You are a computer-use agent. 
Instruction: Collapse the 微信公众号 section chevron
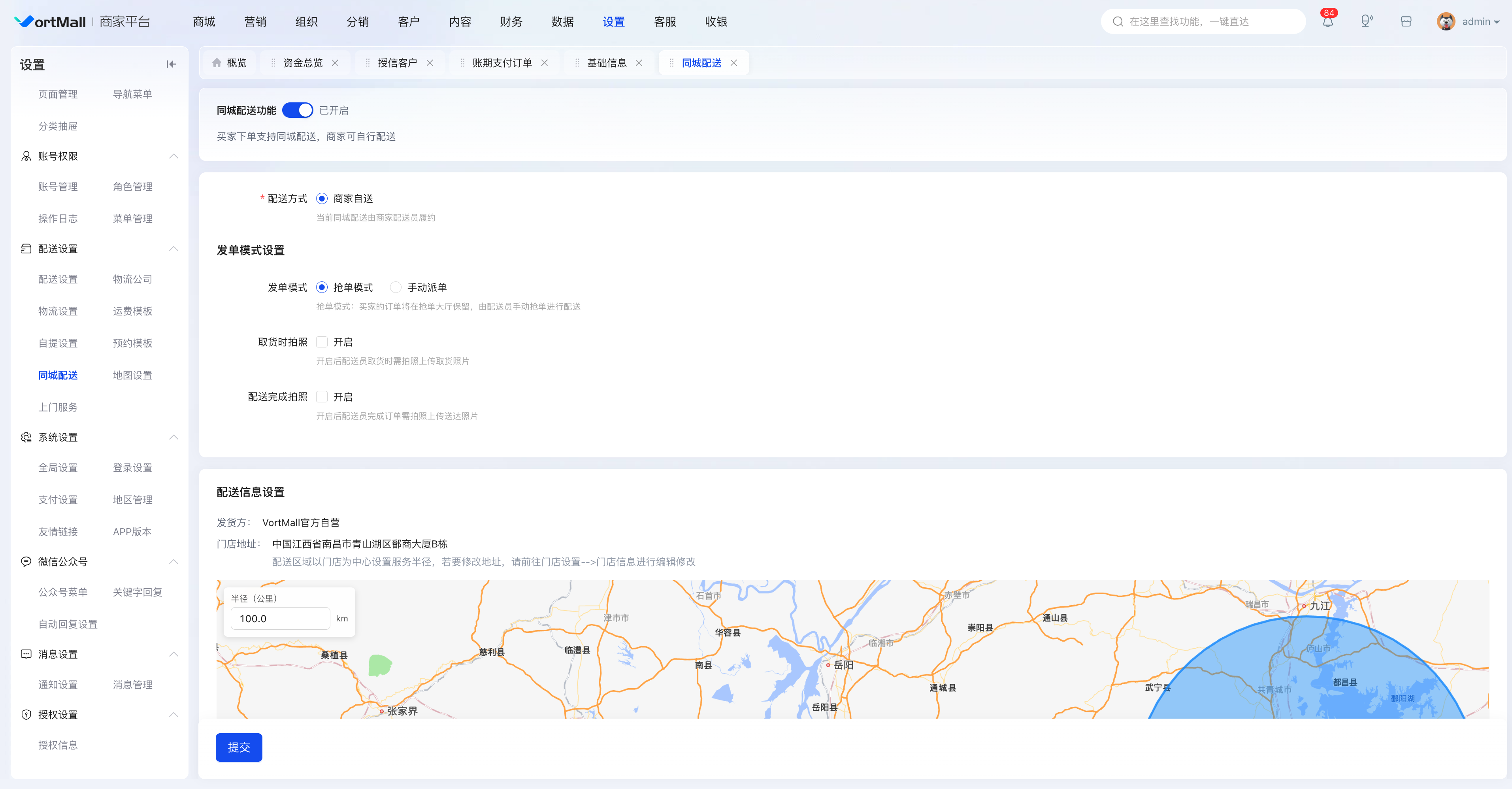pyautogui.click(x=174, y=562)
